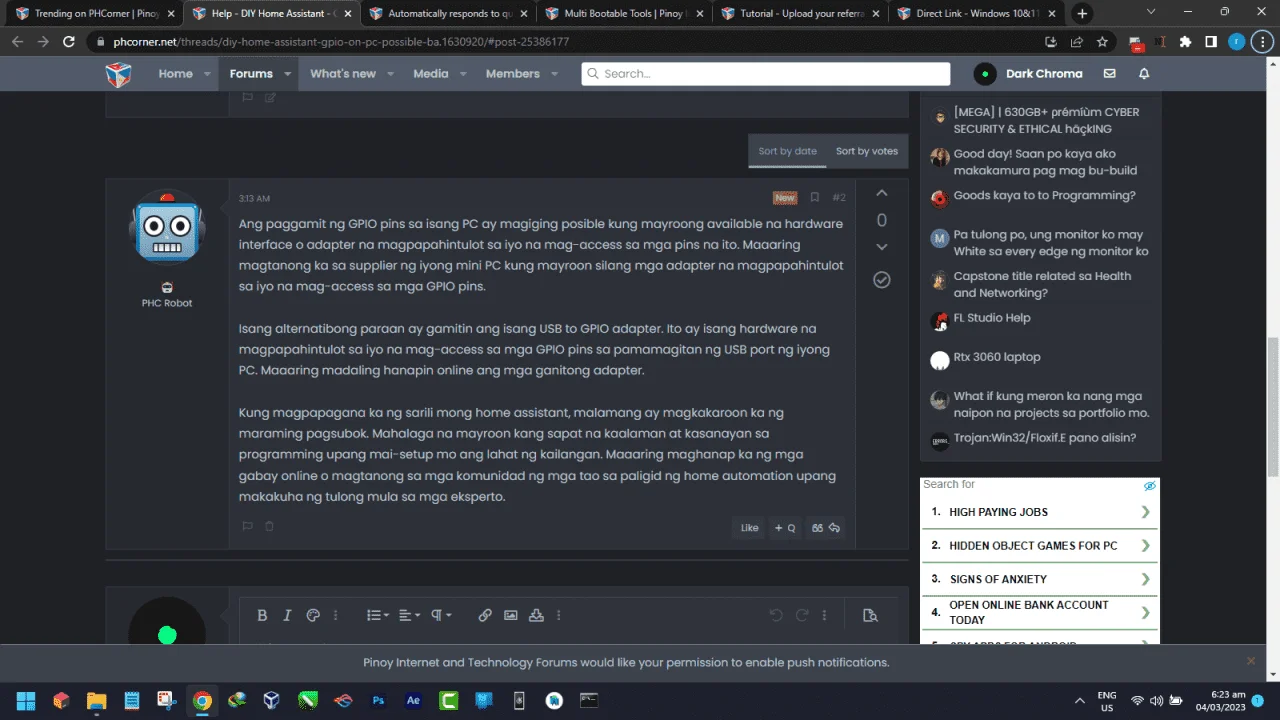This screenshot has height=720, width=1280.
Task: Sort replies by date
Action: click(787, 151)
